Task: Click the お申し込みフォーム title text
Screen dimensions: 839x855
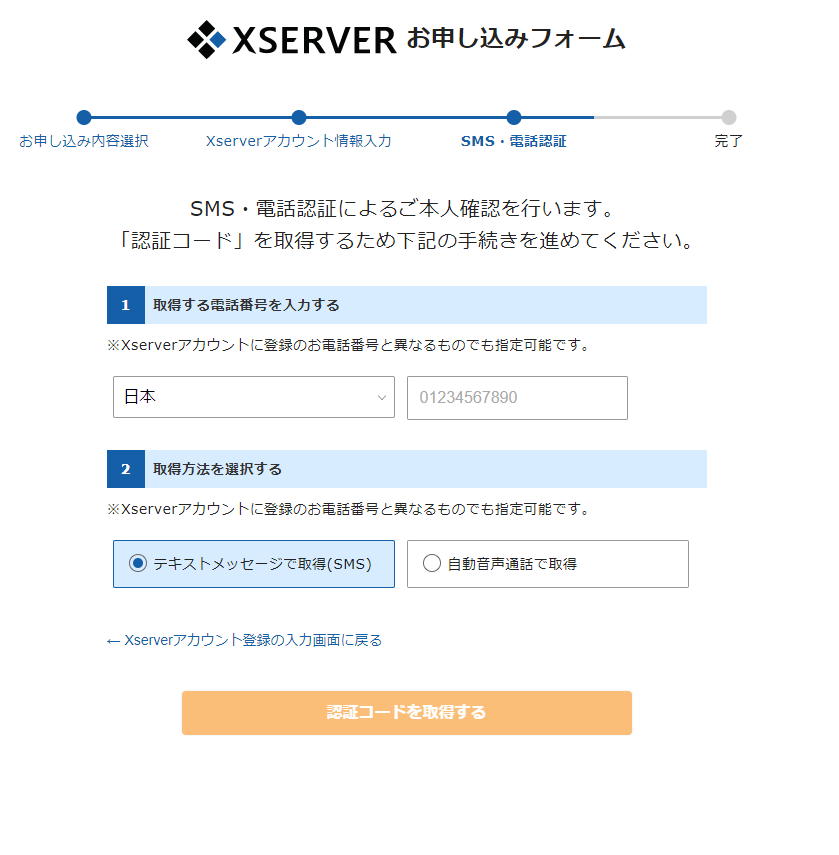Action: coord(516,39)
